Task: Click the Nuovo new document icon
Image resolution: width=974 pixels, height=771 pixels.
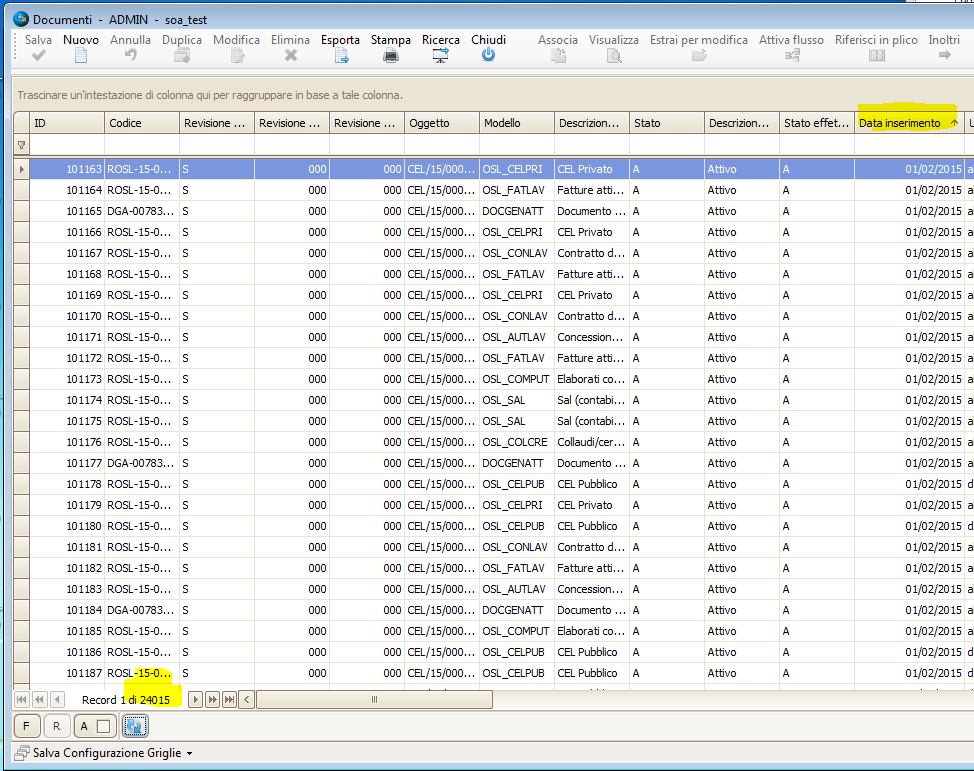Action: [81, 56]
